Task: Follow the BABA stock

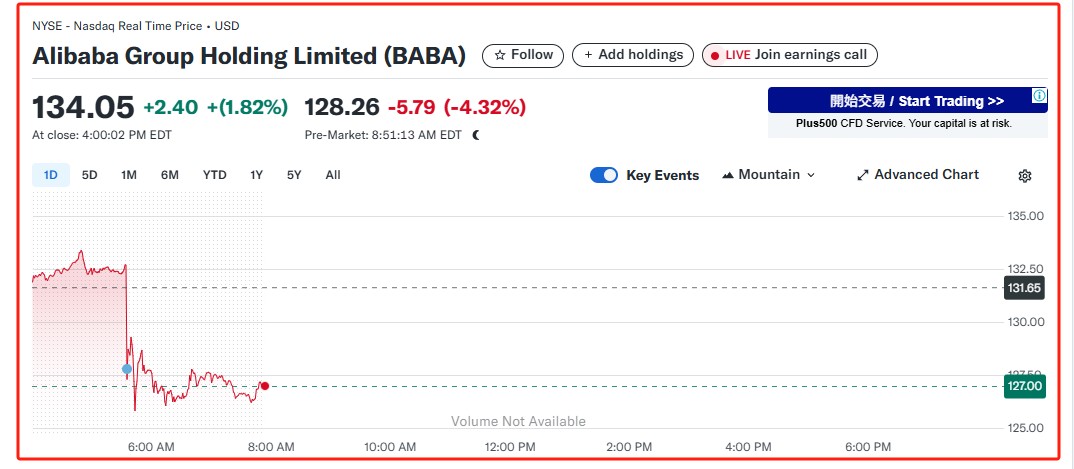Action: coord(523,55)
